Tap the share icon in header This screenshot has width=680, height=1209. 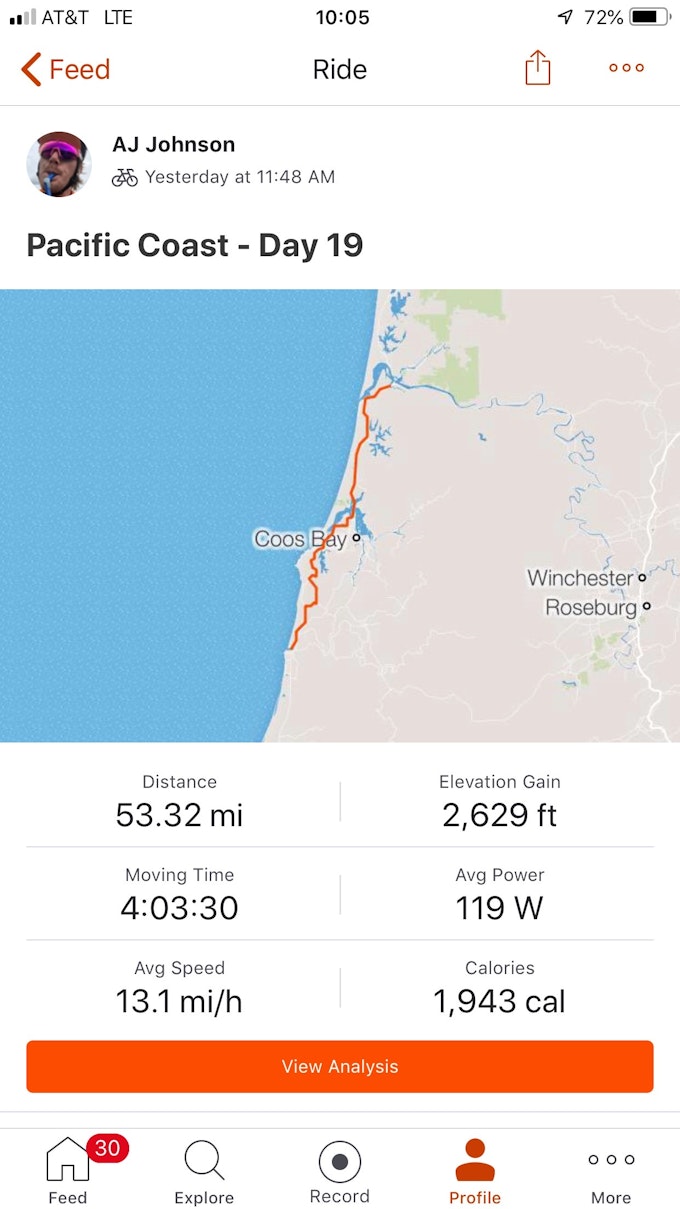(538, 68)
